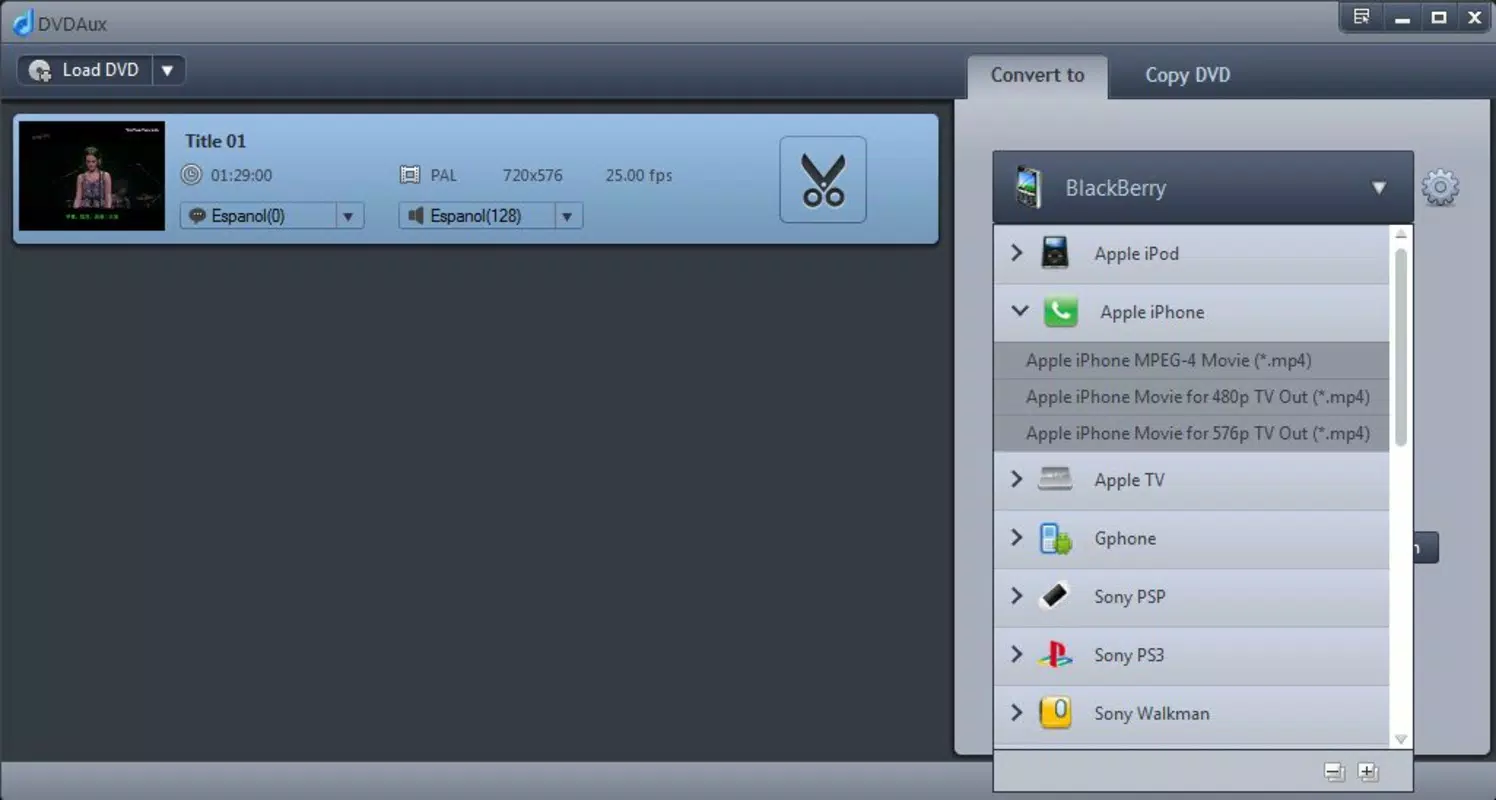Select Apple iPhone Movie for 576p TV Out
The height and width of the screenshot is (800, 1496).
tap(1192, 433)
